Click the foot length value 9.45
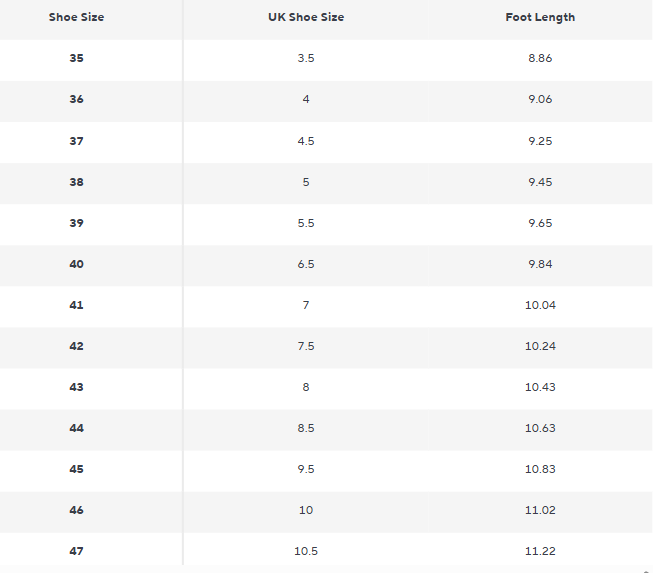The width and height of the screenshot is (653, 573). click(x=540, y=182)
